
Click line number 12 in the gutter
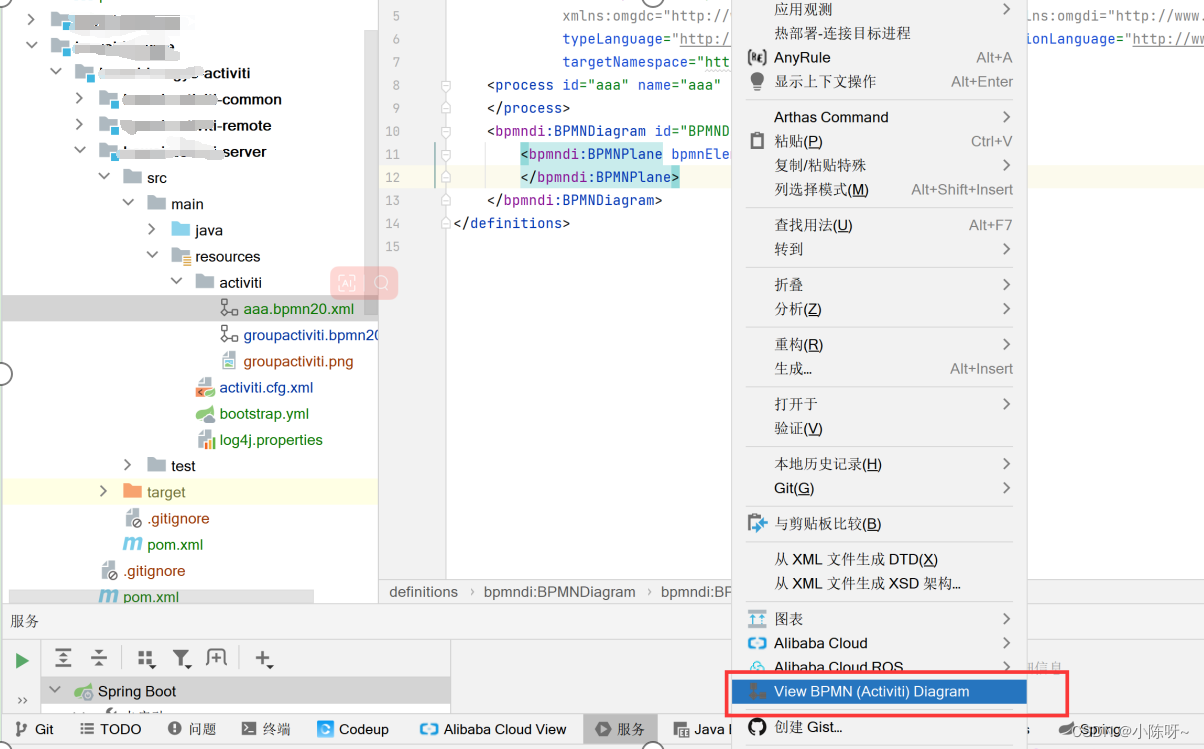(393, 177)
